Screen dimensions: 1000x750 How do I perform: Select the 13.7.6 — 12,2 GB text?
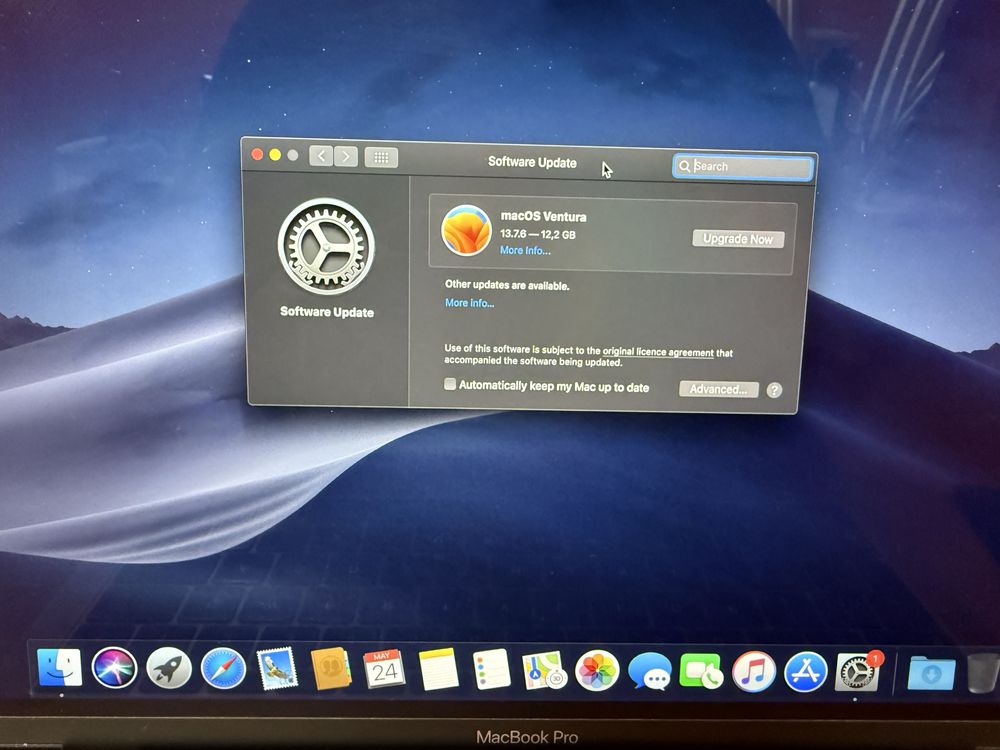(538, 234)
